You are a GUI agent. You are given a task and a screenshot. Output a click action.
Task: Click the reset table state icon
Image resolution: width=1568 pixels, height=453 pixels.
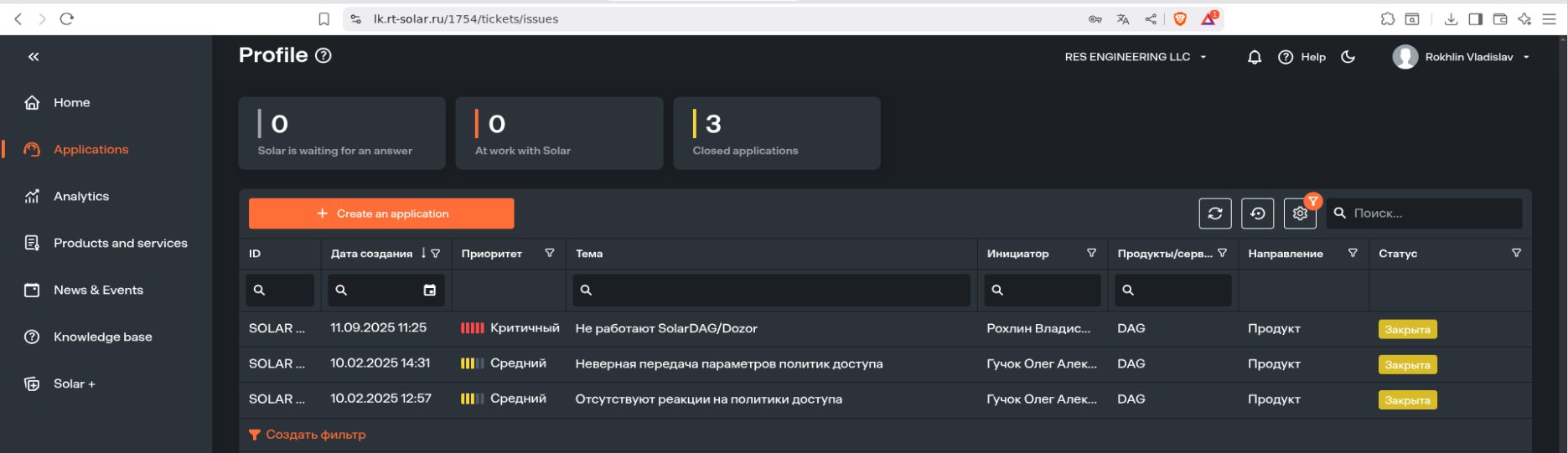click(1257, 214)
